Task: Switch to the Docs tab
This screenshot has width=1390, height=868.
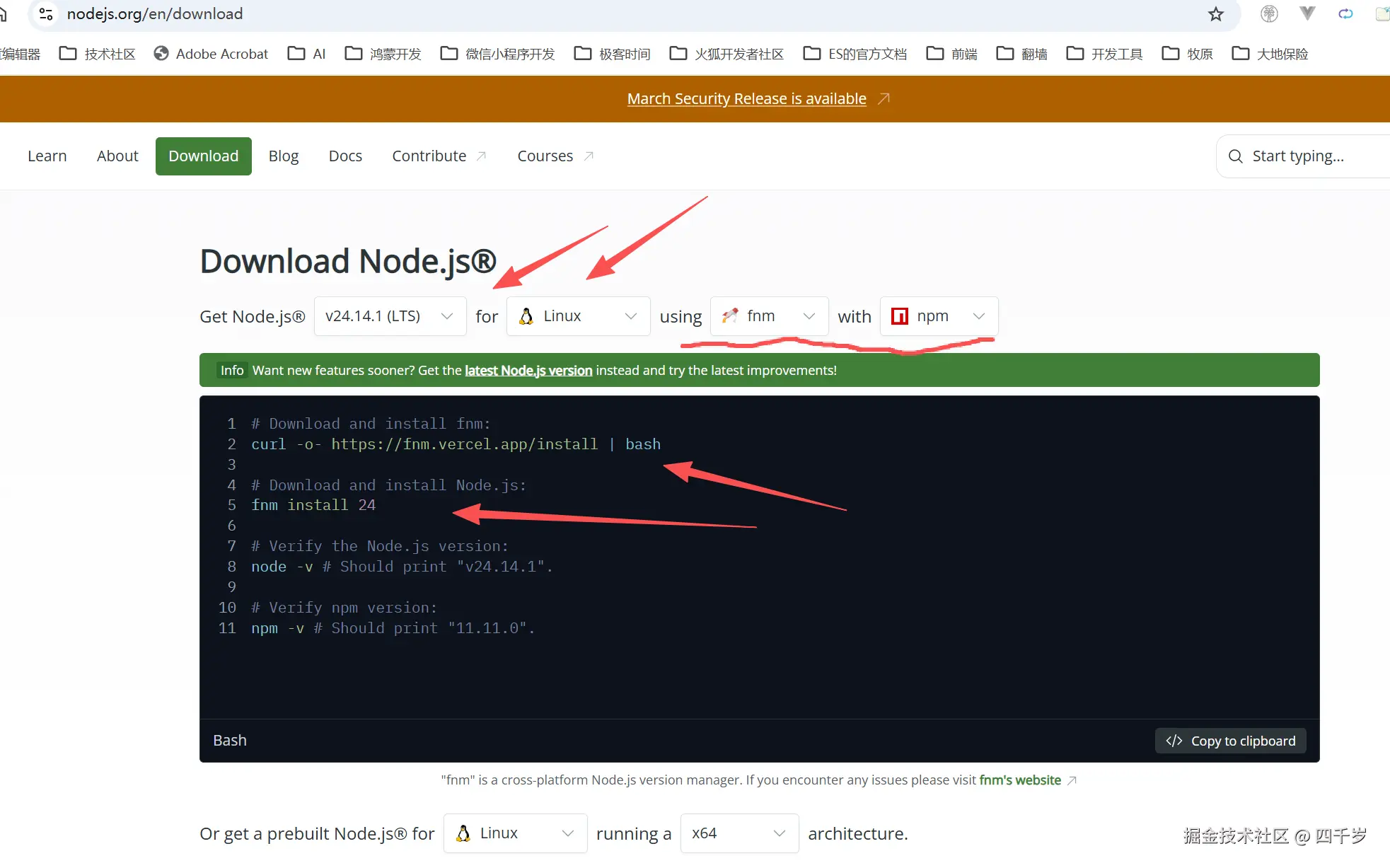Action: (x=345, y=156)
